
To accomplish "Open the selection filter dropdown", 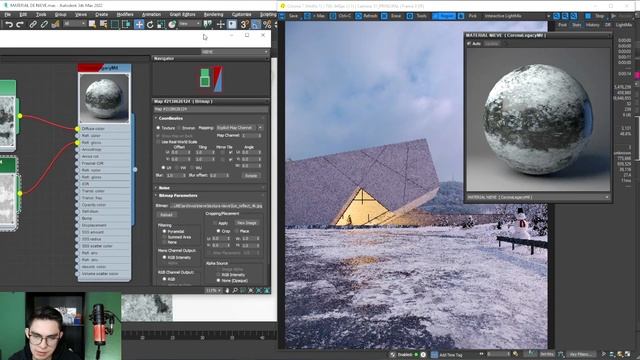I will tap(74, 24).
